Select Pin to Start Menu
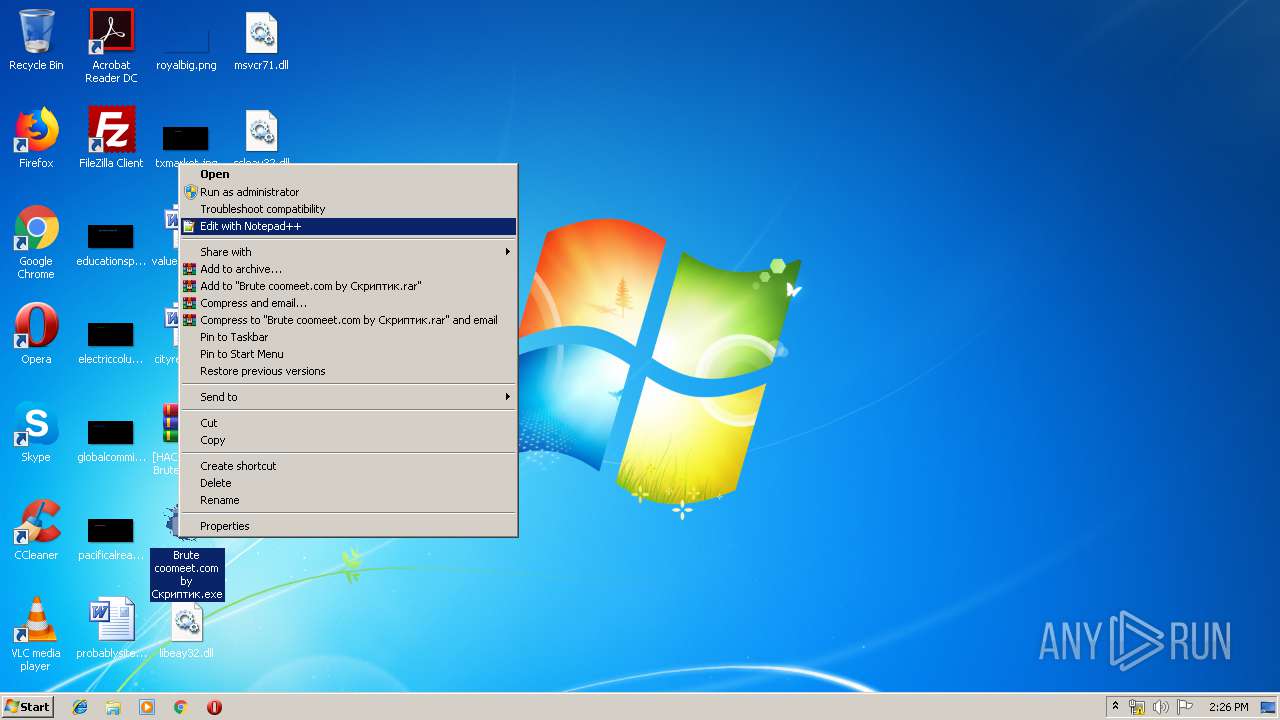Viewport: 1280px width, 720px height. click(348, 354)
